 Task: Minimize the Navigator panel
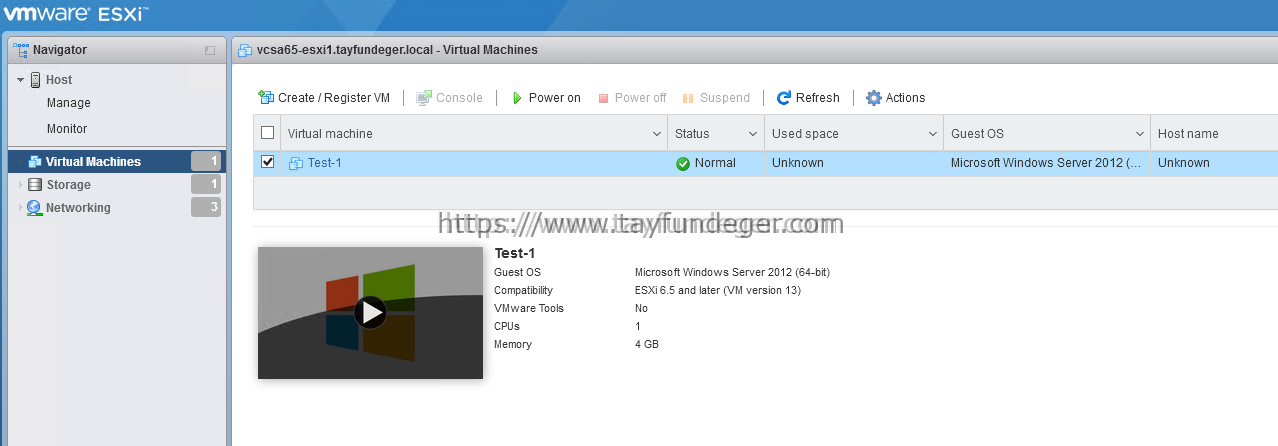coord(210,50)
